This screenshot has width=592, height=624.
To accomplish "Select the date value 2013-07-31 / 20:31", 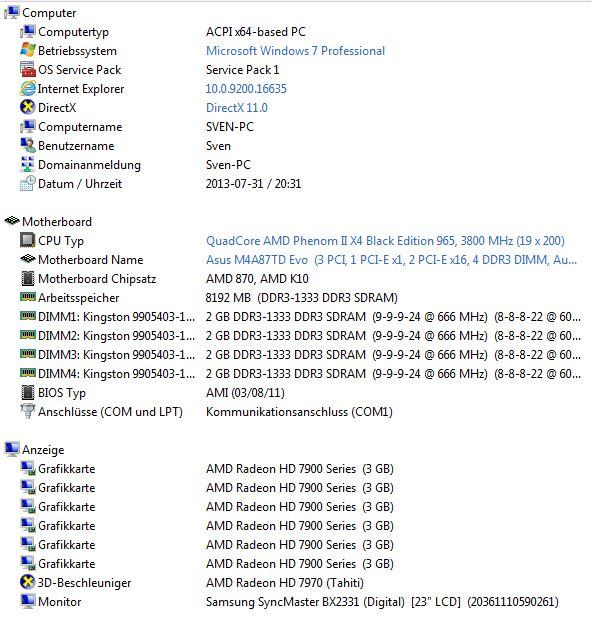I will 253,184.
